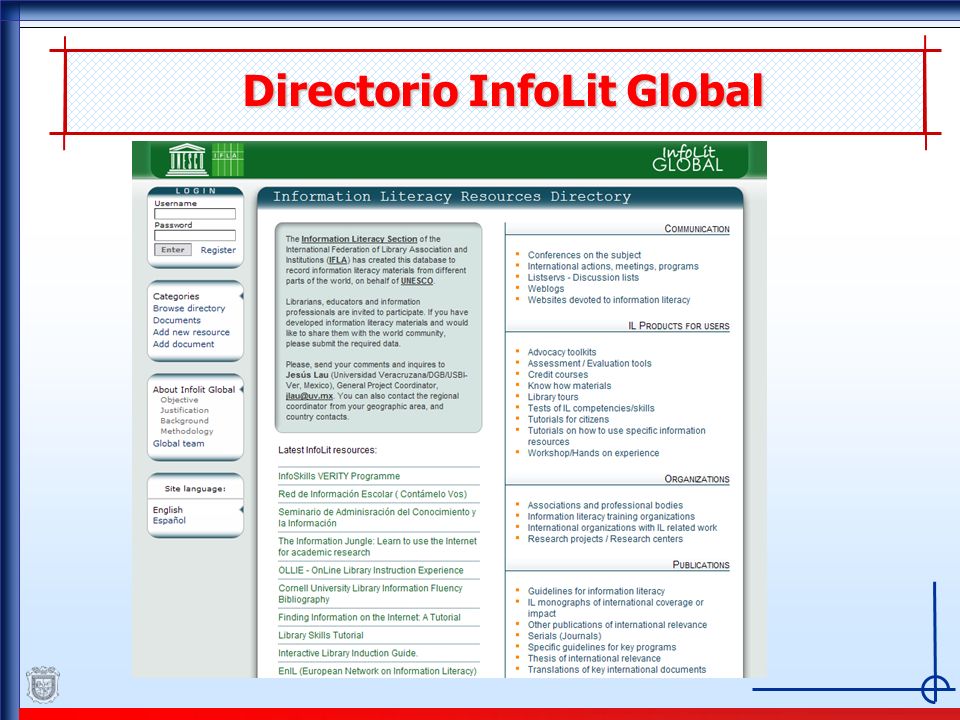Follow the IFLA link in the intro text
960x720 pixels.
coord(337,260)
